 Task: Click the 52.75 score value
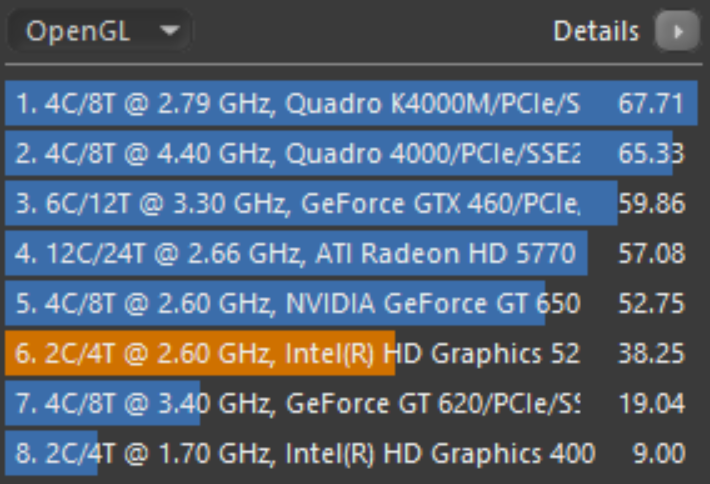tap(651, 303)
